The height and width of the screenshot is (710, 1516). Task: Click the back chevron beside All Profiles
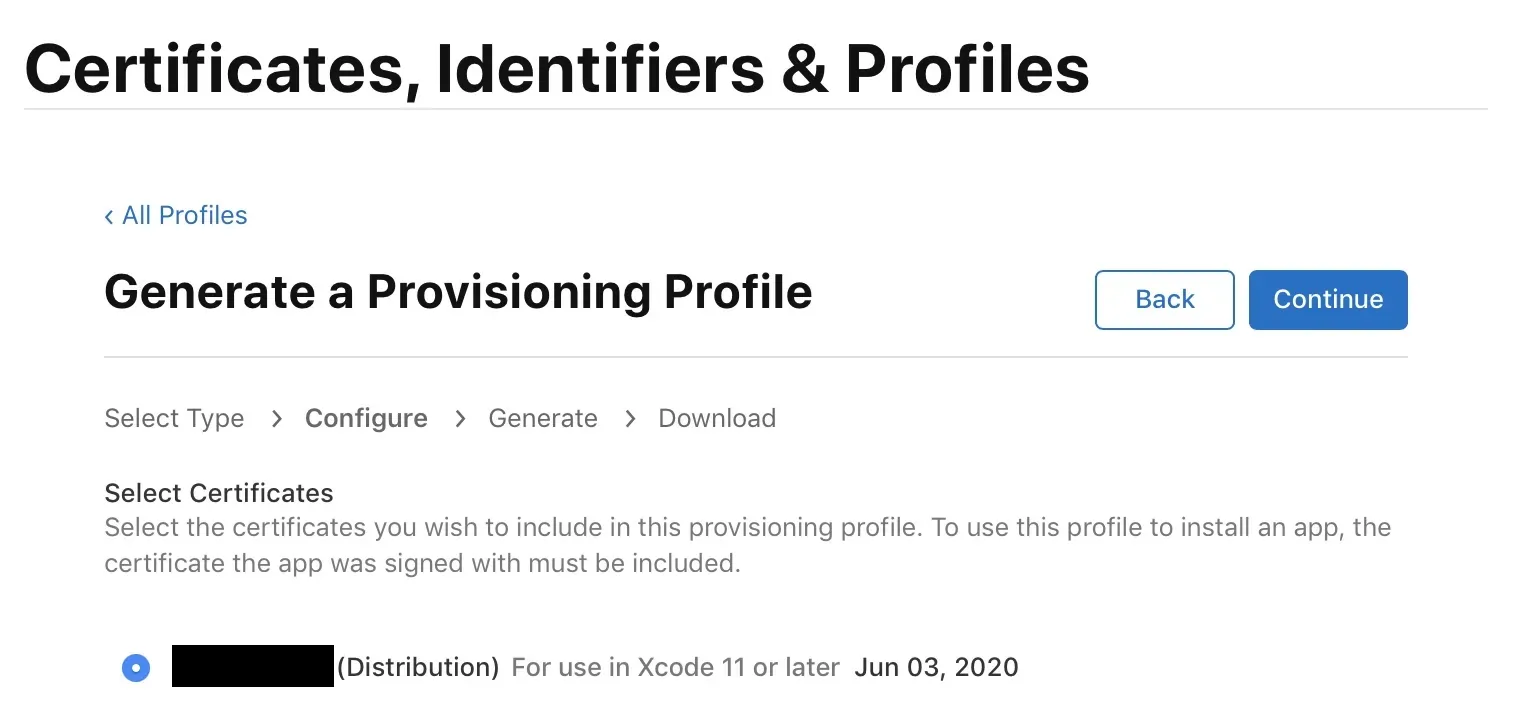tap(109, 216)
